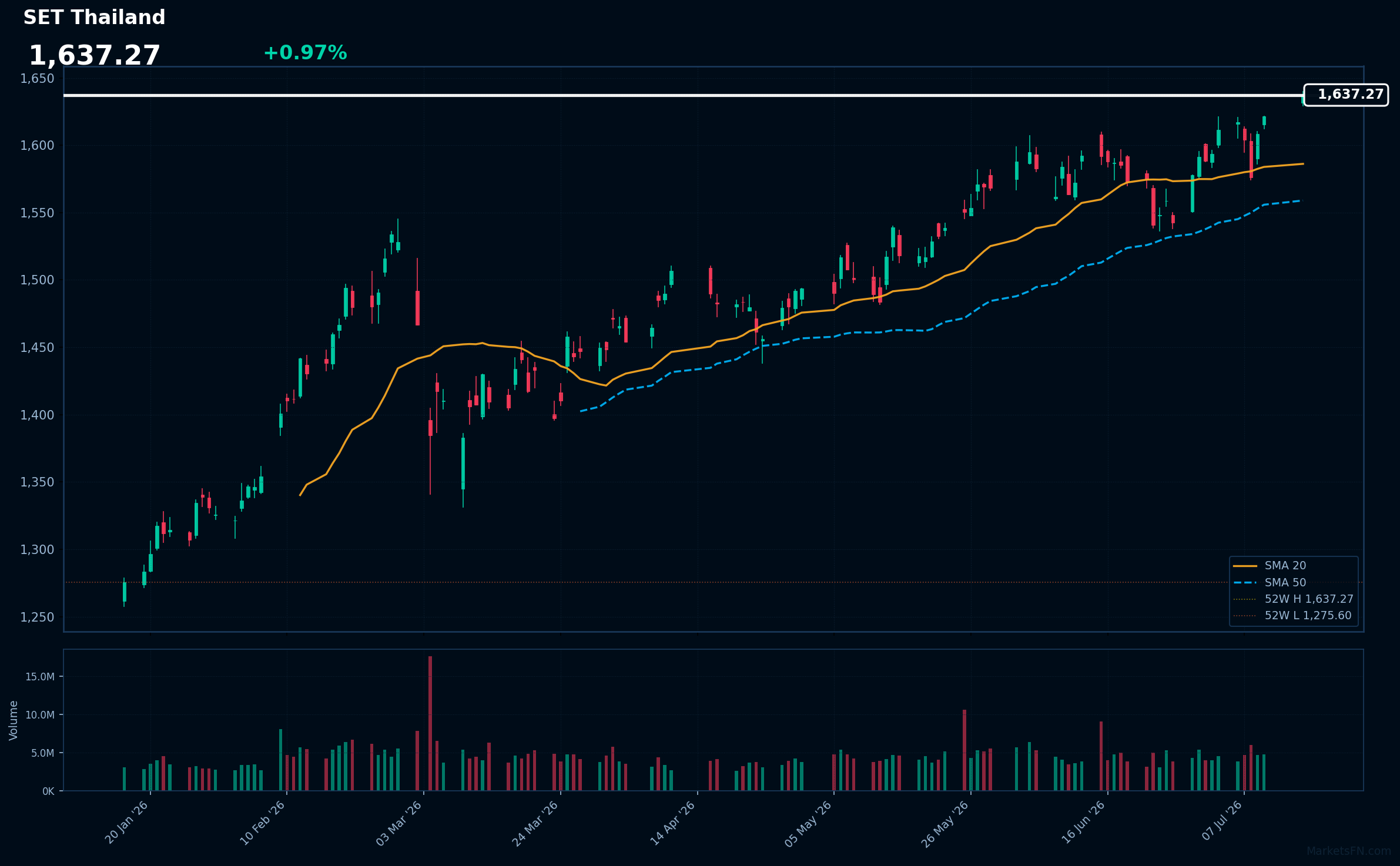
Task: Click the "52W H 1,637.27" legend entry
Action: tap(1293, 599)
